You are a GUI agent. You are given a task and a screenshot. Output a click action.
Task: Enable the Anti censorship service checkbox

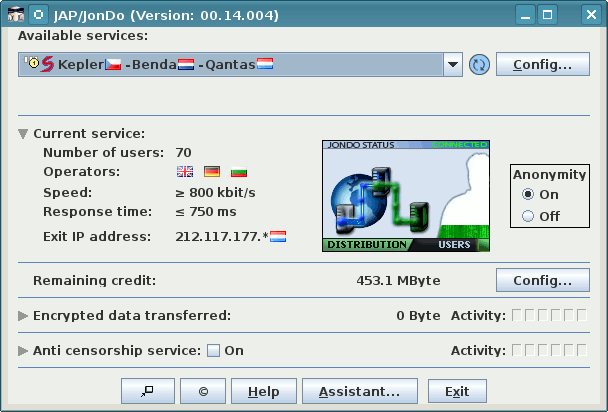(213, 350)
